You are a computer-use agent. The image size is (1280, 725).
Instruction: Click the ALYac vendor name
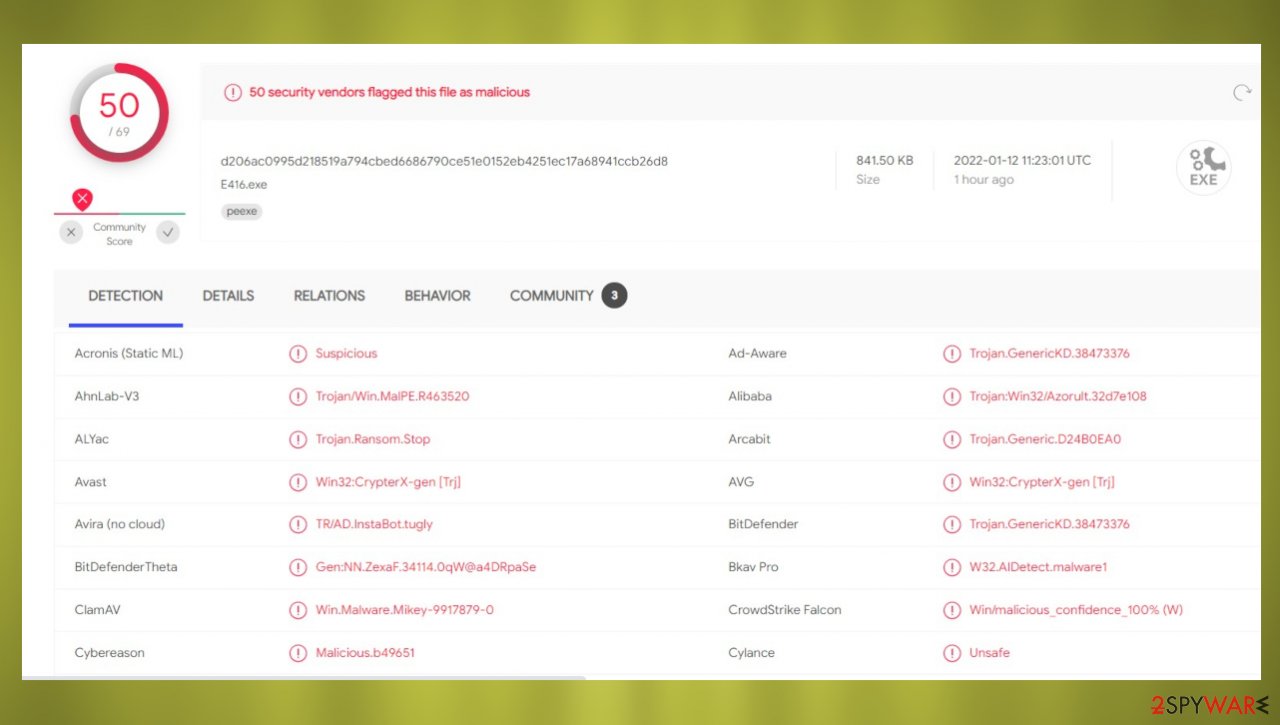tap(92, 439)
